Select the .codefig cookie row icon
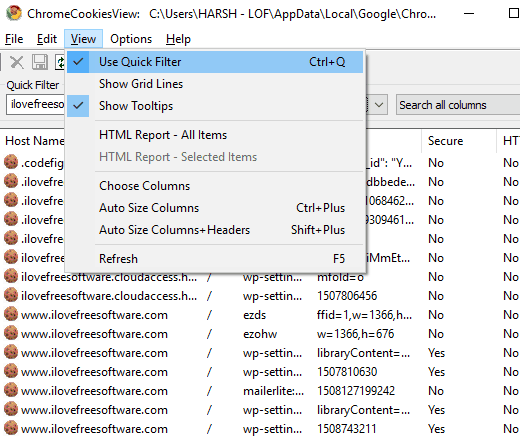This screenshot has height=438, width=520. tap(11, 162)
